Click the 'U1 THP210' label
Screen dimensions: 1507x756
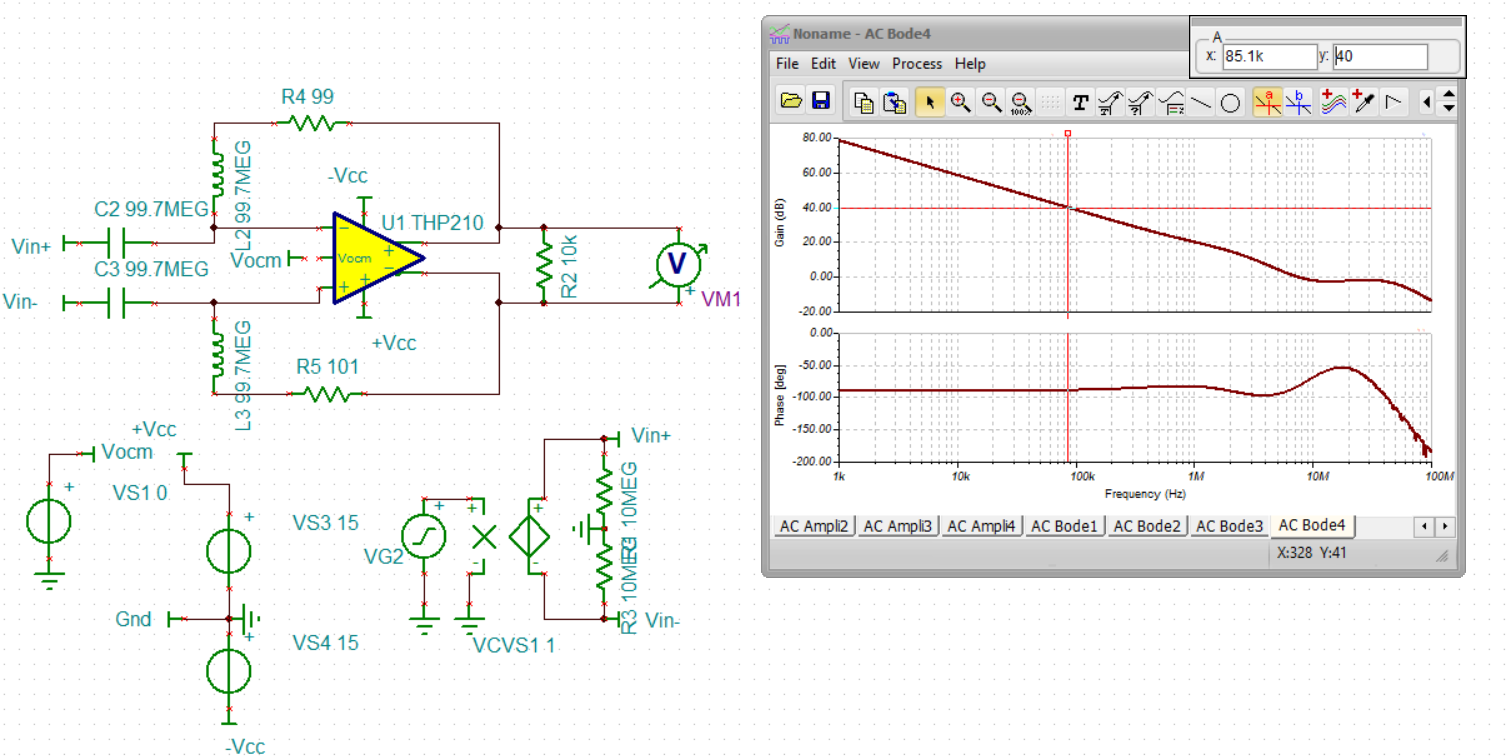[432, 224]
